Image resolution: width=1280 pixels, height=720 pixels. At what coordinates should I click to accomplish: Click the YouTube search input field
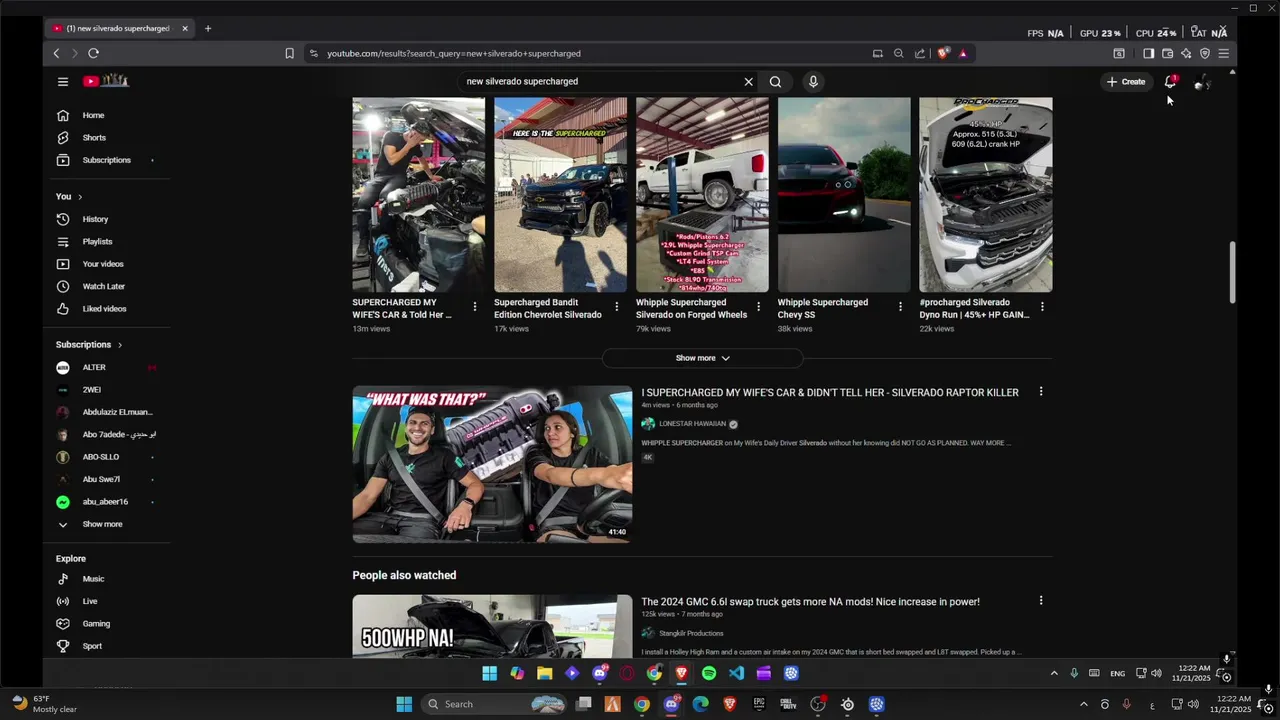600,82
